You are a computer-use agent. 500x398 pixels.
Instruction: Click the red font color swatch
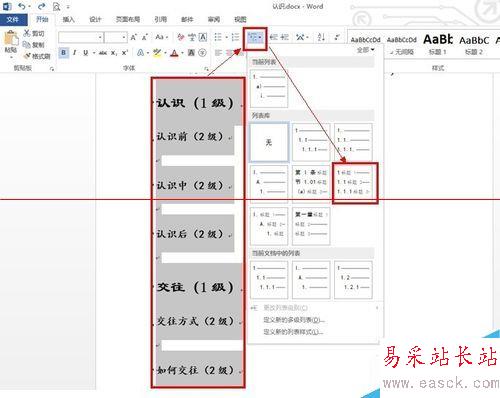click(174, 53)
